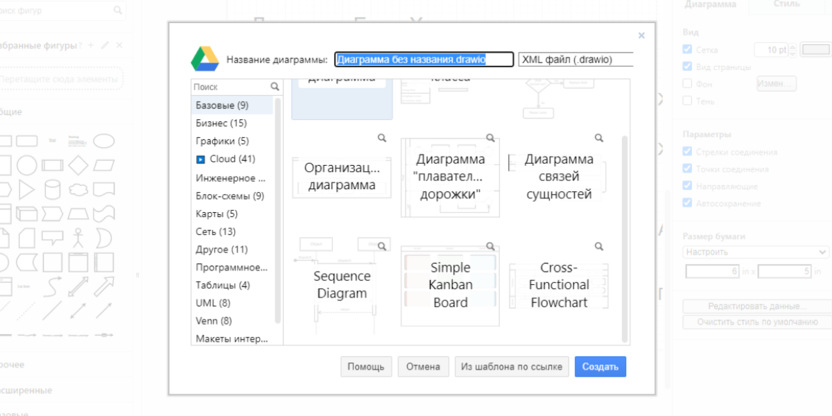This screenshot has height=416, width=832.
Task: Preview the swimlane diagram template with magnifier
Action: pos(490,138)
